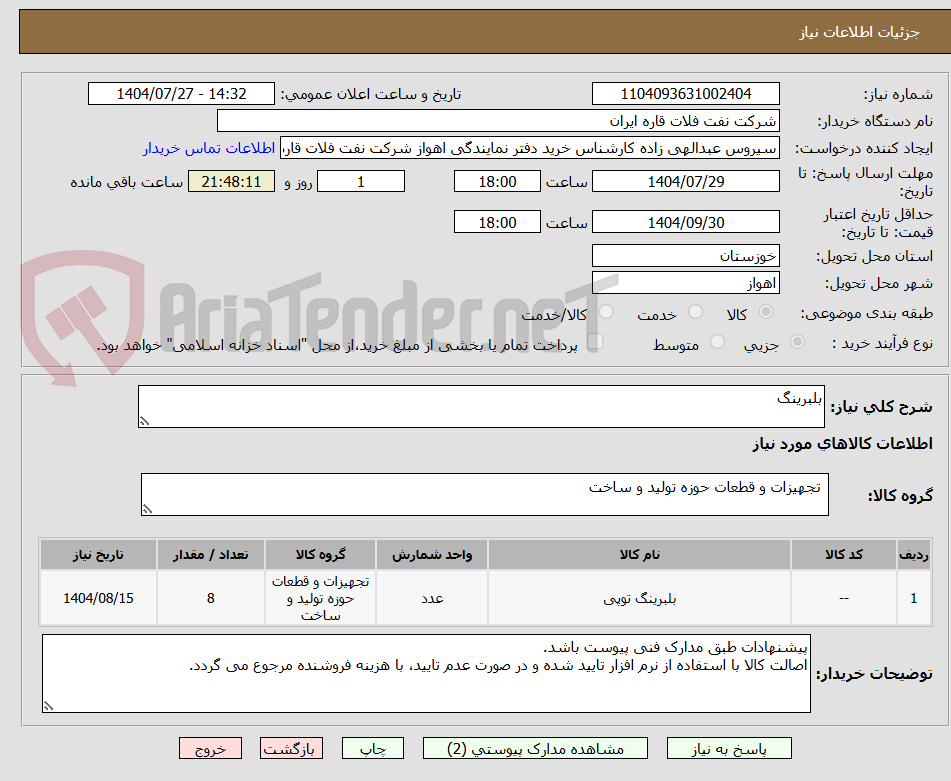
Task: Click the چاپ print button
Action: [372, 748]
